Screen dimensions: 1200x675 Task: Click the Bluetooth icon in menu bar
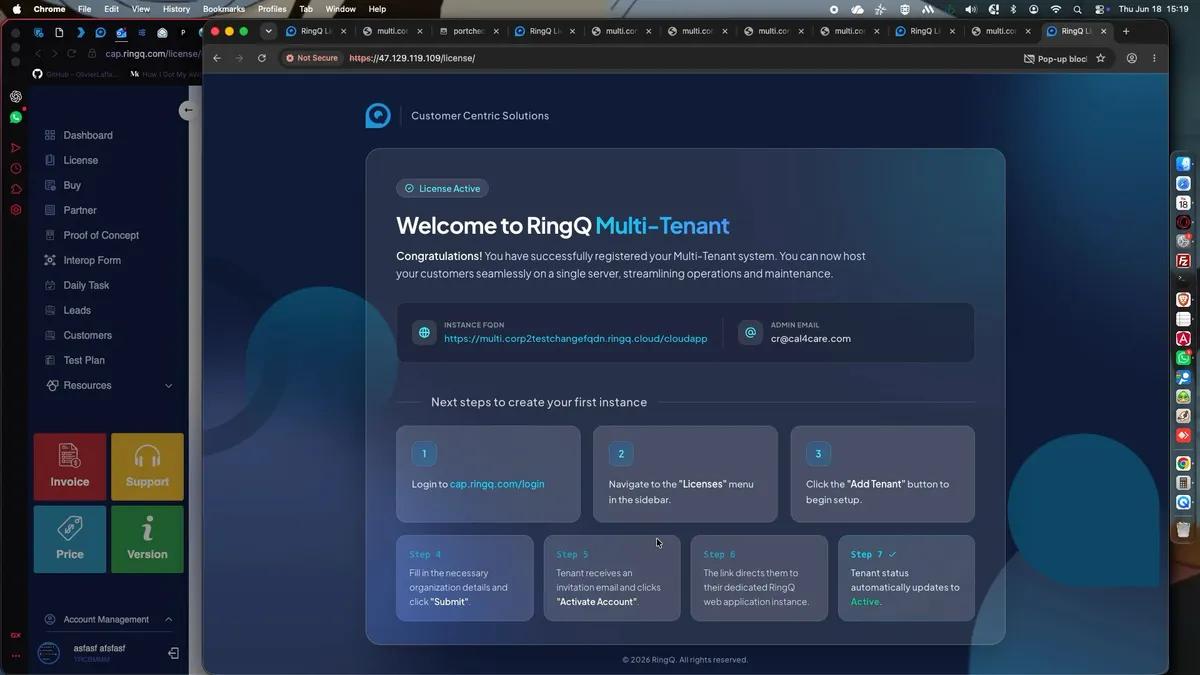pyautogui.click(x=1012, y=9)
